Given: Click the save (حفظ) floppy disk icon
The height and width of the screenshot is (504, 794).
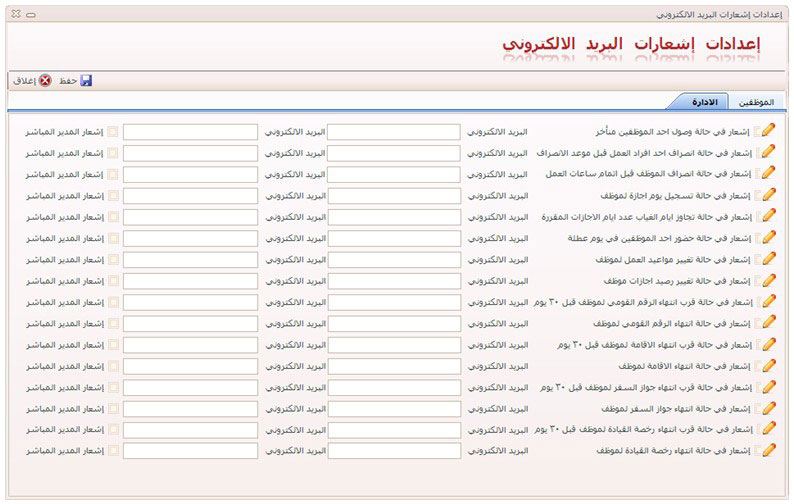Looking at the screenshot, I should [x=86, y=81].
